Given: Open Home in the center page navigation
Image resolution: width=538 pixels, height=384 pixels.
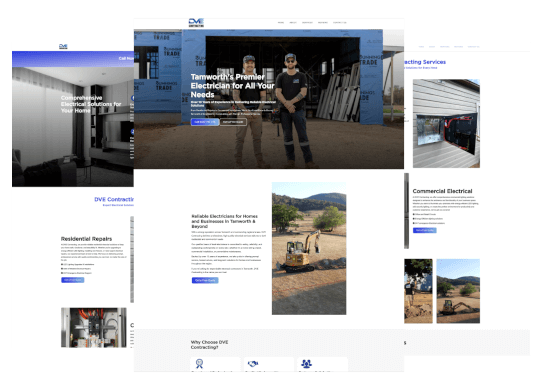Looking at the screenshot, I should point(281,23).
